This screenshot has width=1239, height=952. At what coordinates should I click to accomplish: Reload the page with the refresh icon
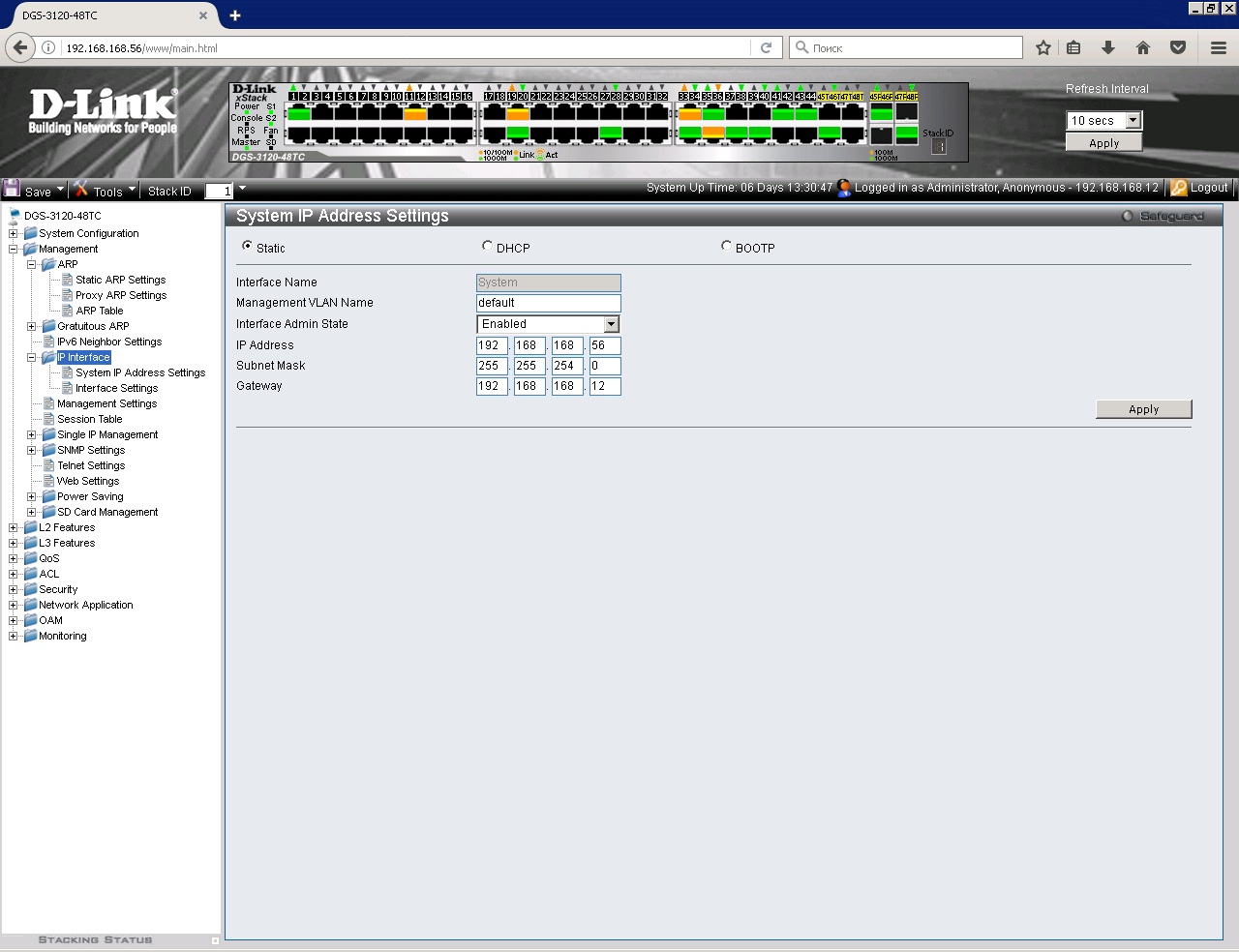coord(766,47)
